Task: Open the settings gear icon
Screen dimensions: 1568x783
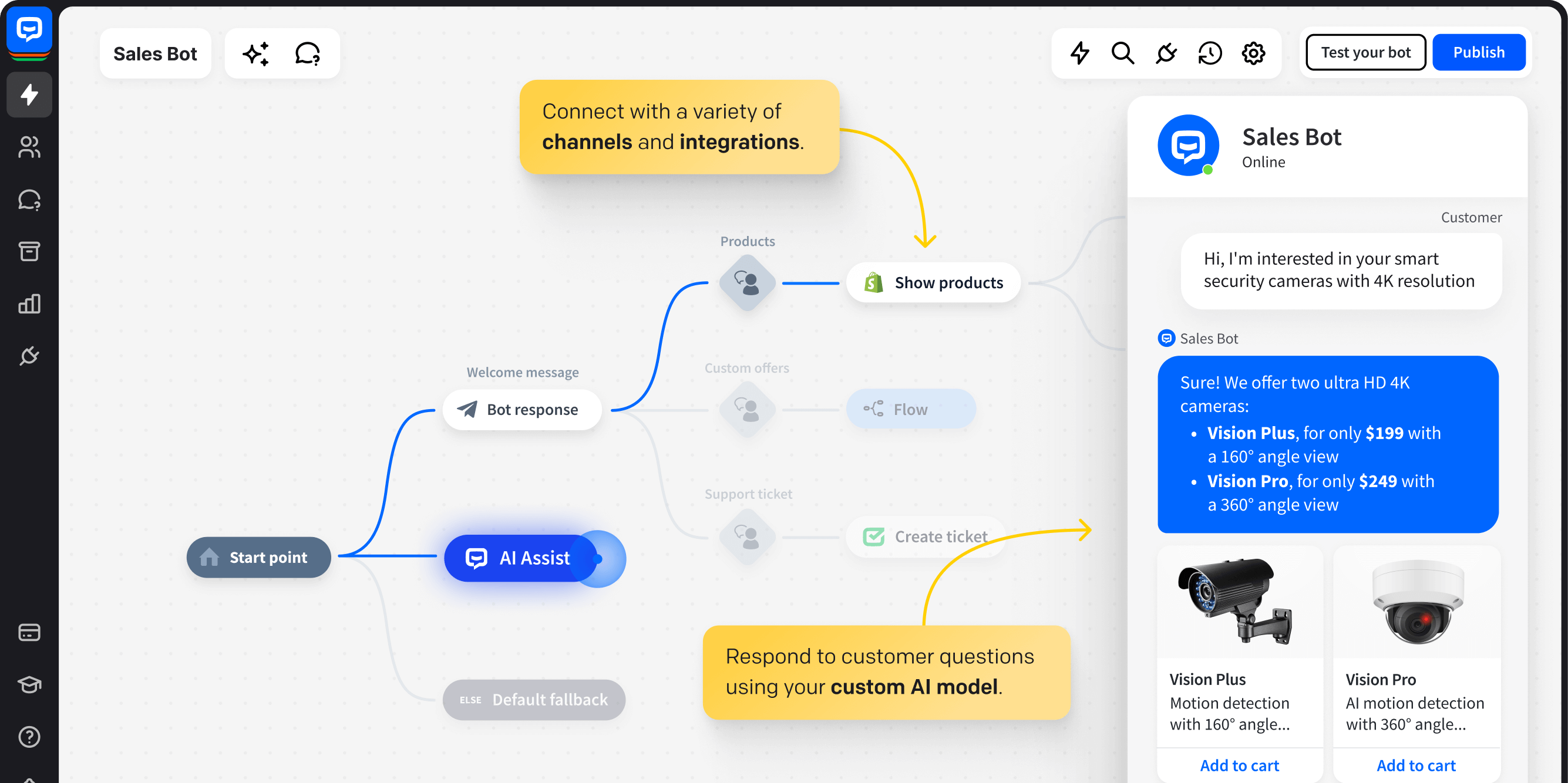Action: 1253,53
